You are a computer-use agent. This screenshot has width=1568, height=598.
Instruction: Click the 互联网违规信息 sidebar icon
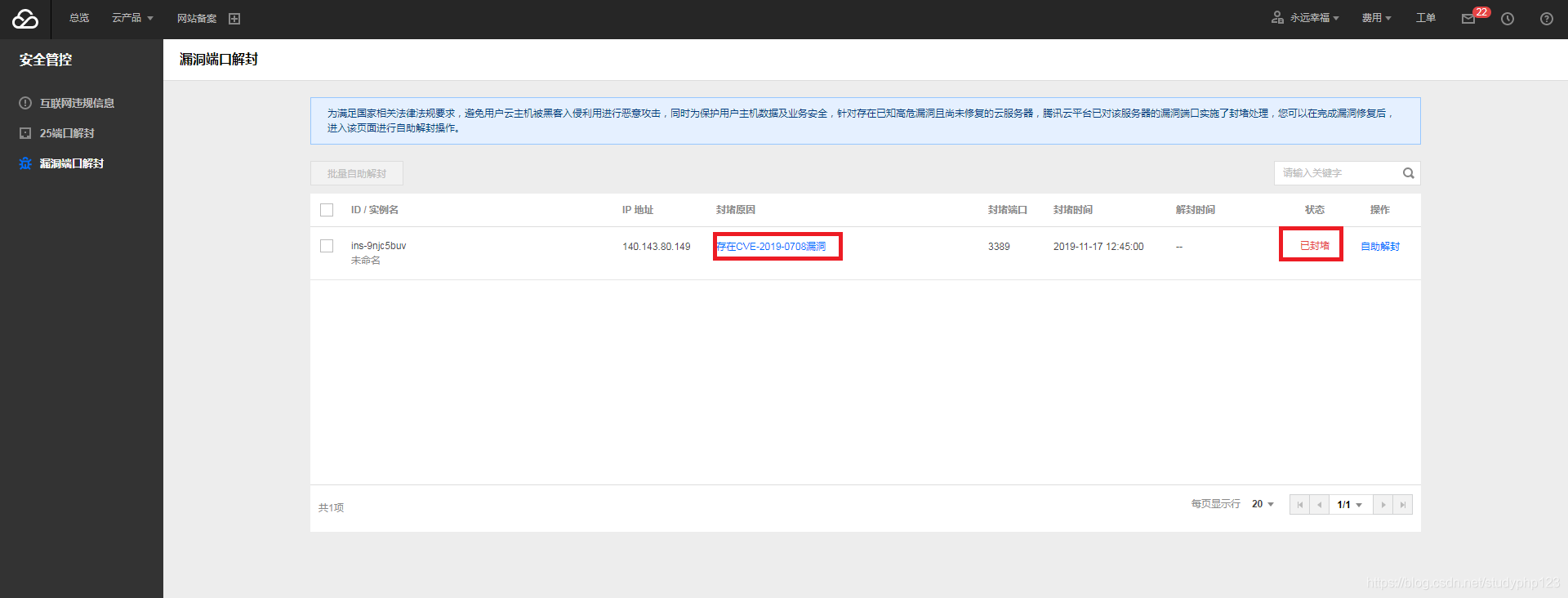(x=25, y=103)
